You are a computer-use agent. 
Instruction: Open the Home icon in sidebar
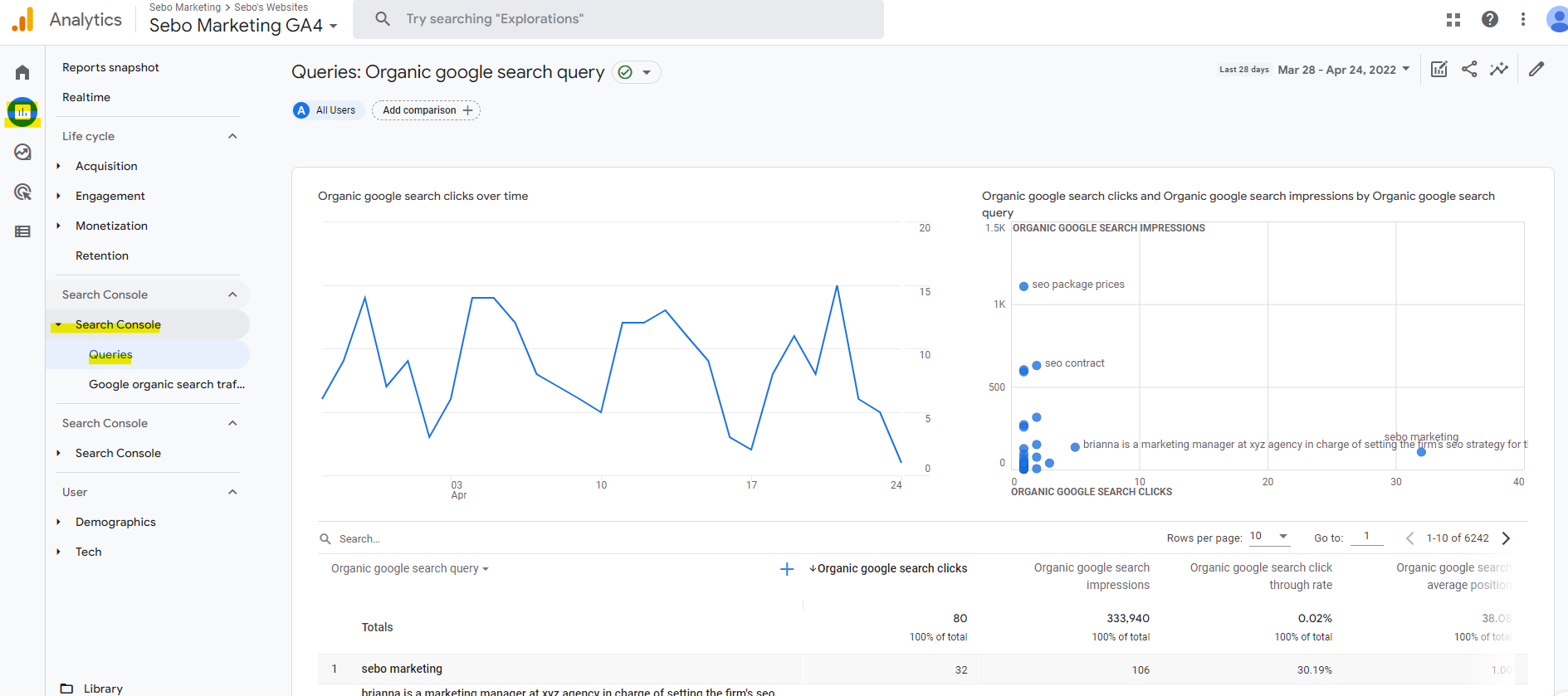point(22,72)
